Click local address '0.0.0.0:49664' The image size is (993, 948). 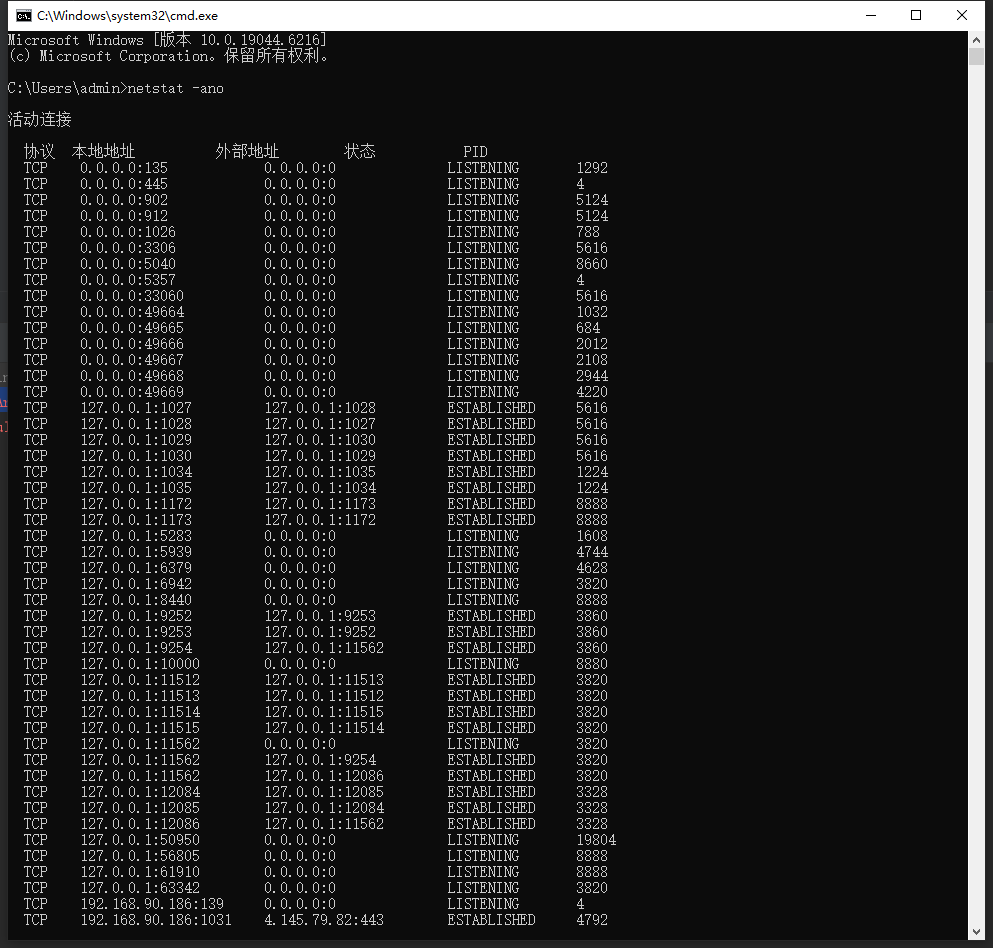132,312
